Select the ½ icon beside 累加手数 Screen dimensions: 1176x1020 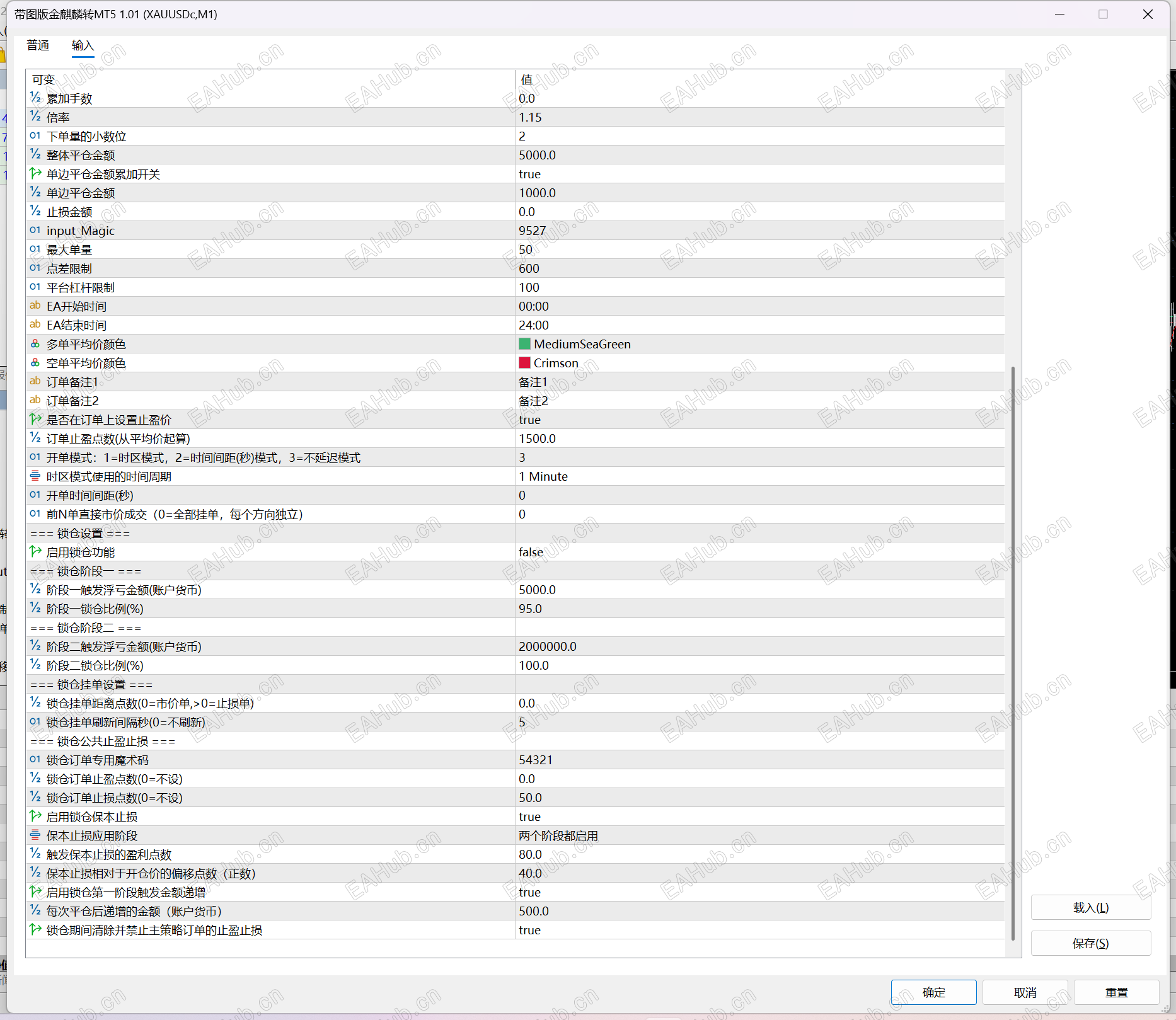point(35,98)
